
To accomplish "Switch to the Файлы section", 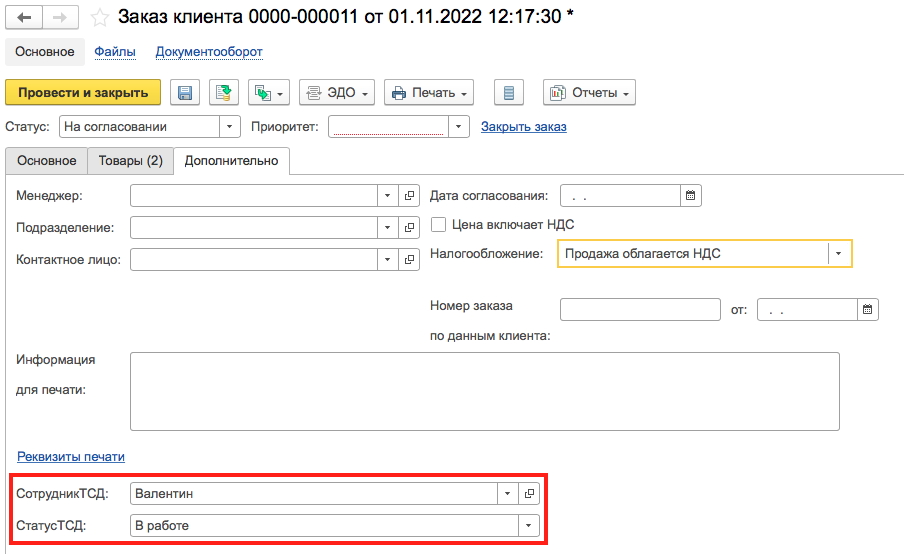I will coord(115,51).
